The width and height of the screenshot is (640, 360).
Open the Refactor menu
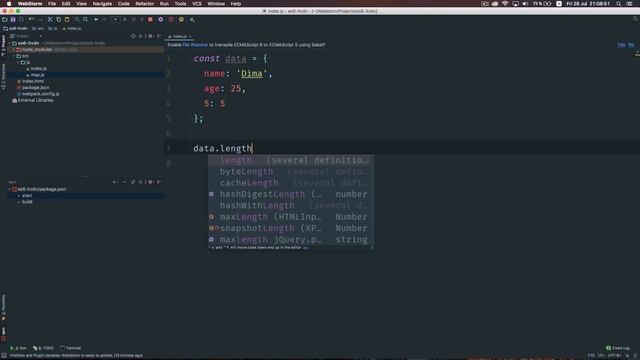pyautogui.click(x=144, y=4)
